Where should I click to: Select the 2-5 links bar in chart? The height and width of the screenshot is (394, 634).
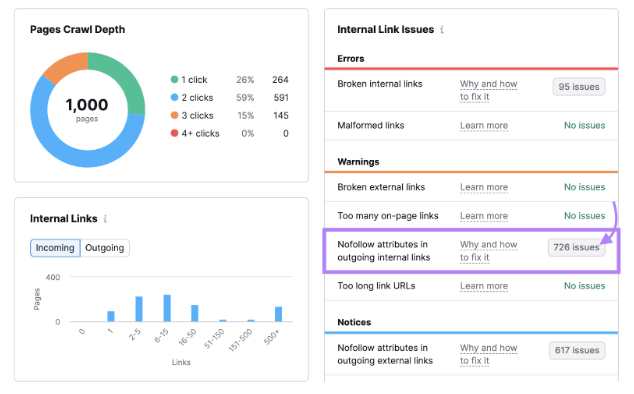tap(139, 309)
